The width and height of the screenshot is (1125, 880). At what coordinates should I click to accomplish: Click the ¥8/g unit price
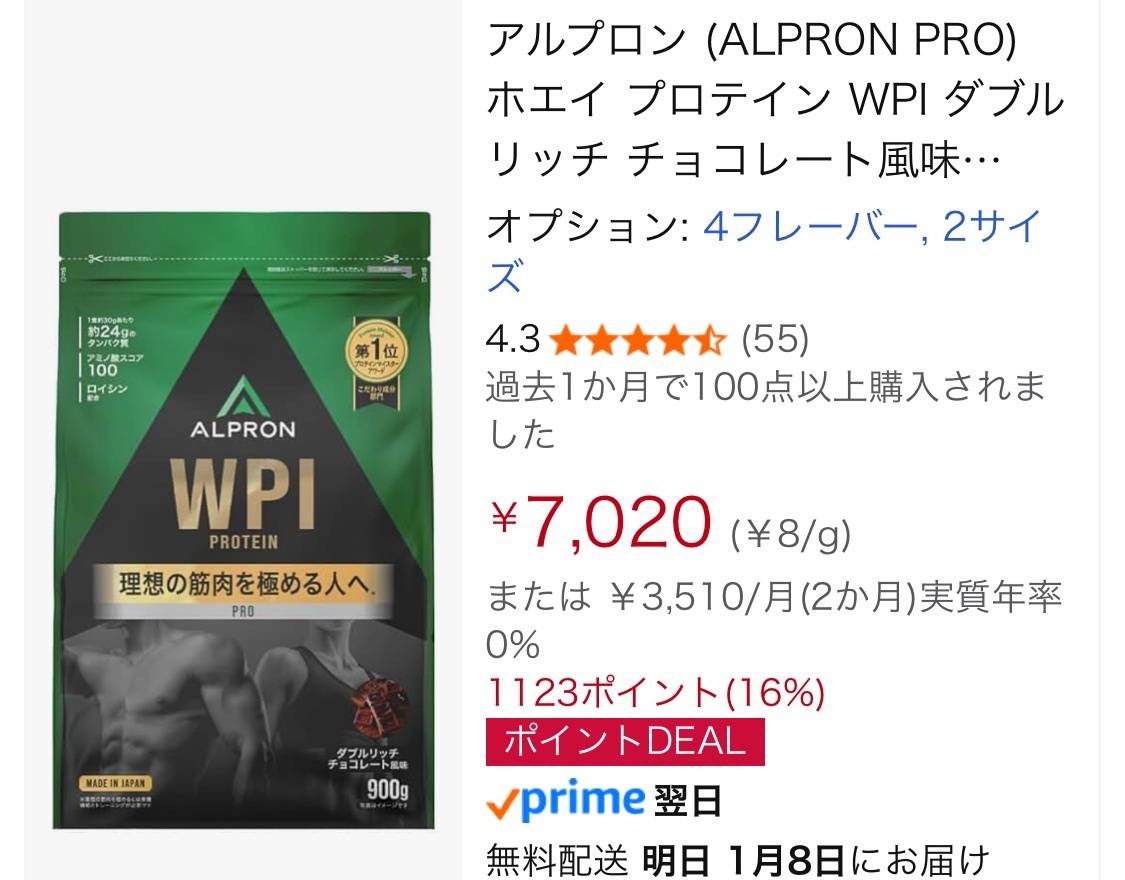click(791, 534)
